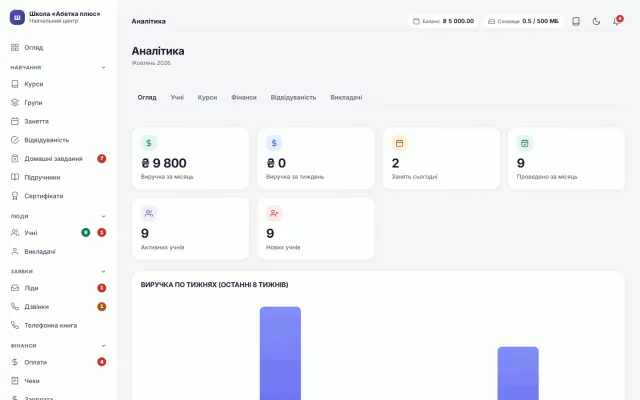This screenshot has width=640, height=400.
Task: Click blue dollar icon on weekly revenue card
Action: coord(274,143)
